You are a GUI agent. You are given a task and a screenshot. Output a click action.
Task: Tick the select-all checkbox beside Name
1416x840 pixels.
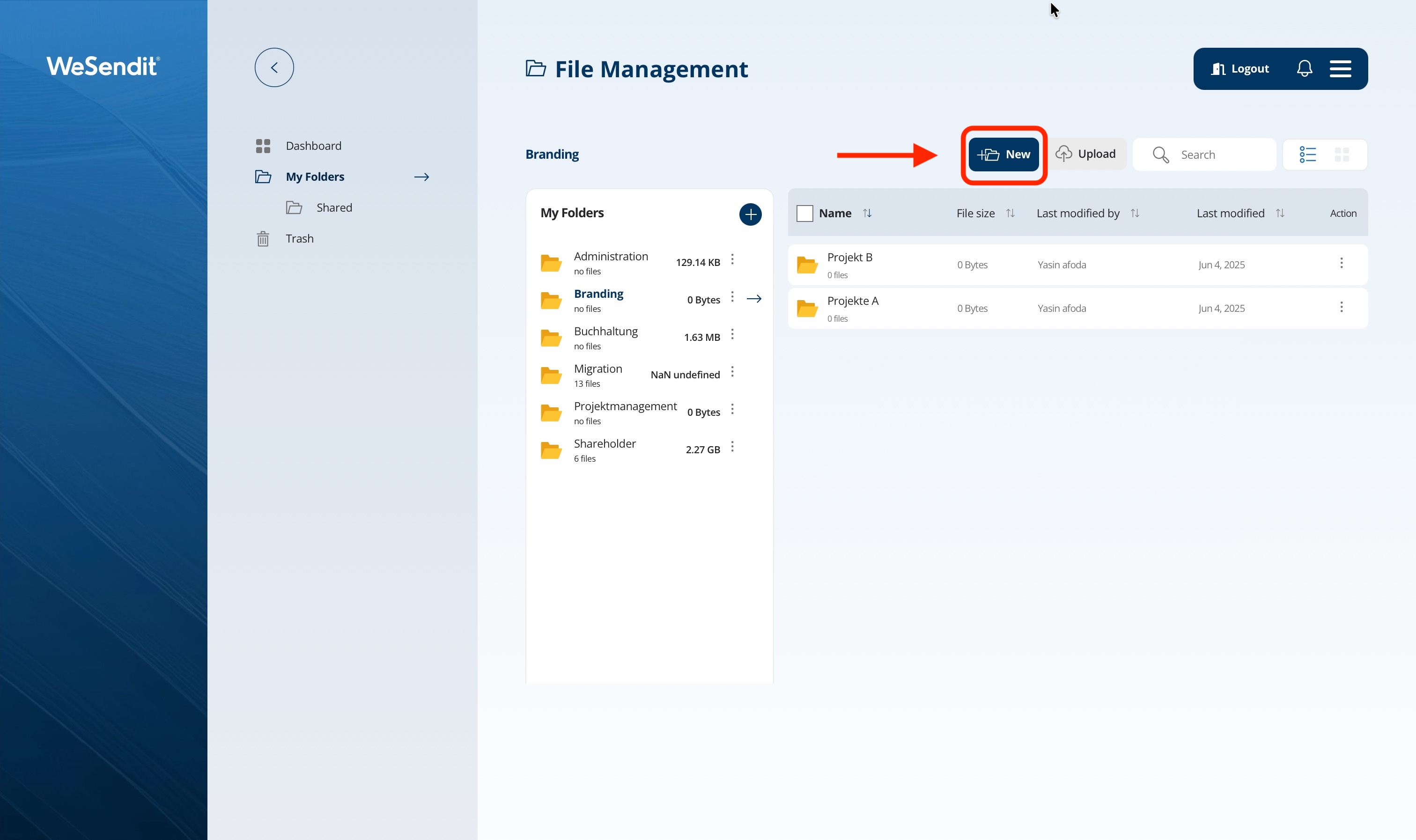pyautogui.click(x=804, y=214)
